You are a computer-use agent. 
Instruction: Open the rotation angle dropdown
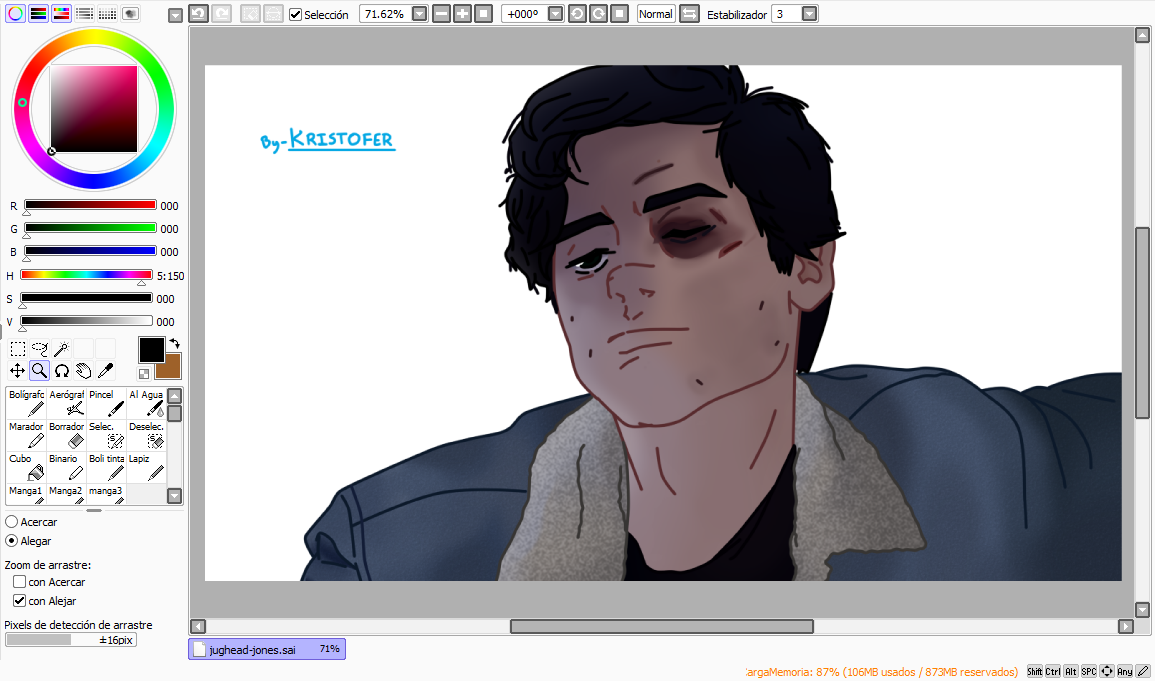click(x=555, y=14)
